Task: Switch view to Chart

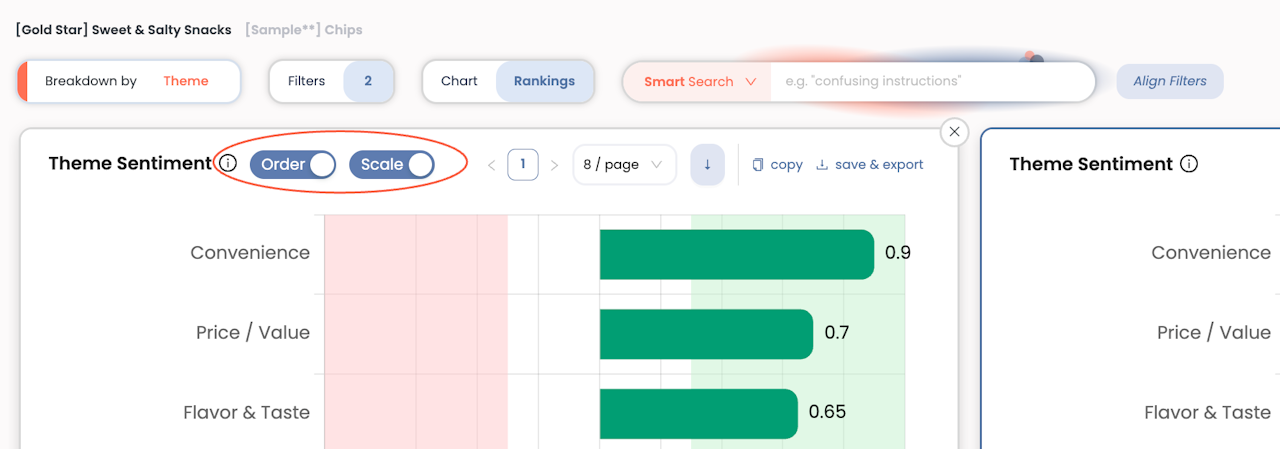Action: pyautogui.click(x=459, y=81)
